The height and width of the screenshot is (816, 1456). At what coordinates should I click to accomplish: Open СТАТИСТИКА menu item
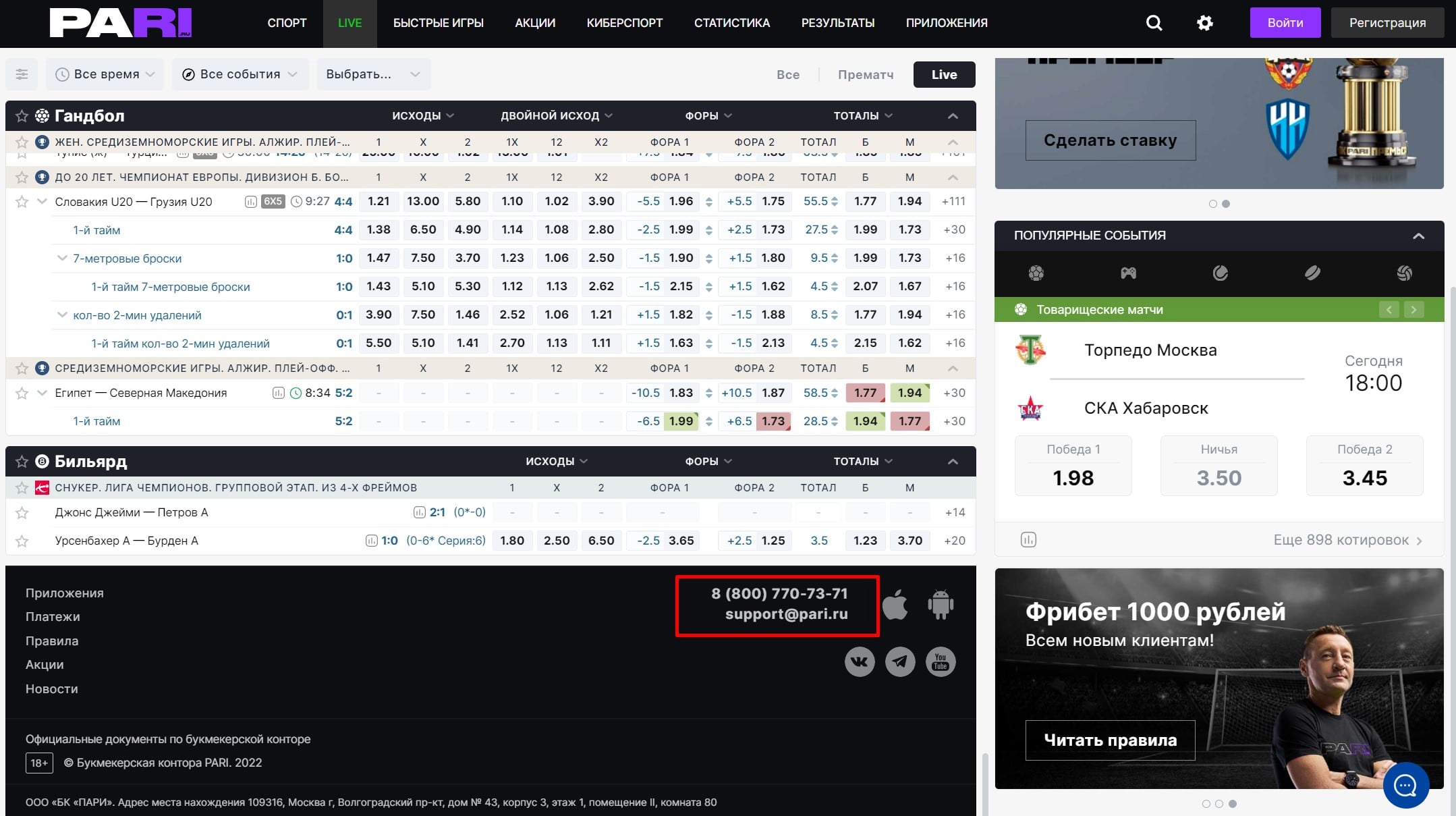click(732, 23)
